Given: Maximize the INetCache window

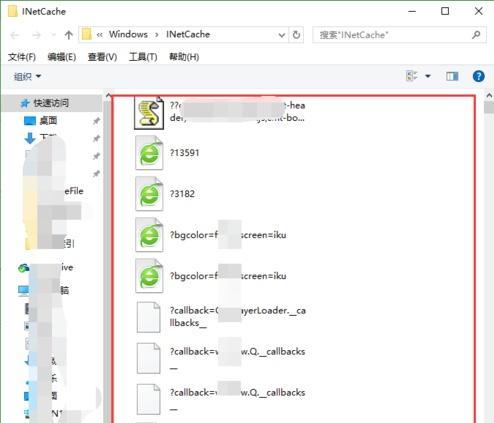Looking at the screenshot, I should coord(445,11).
